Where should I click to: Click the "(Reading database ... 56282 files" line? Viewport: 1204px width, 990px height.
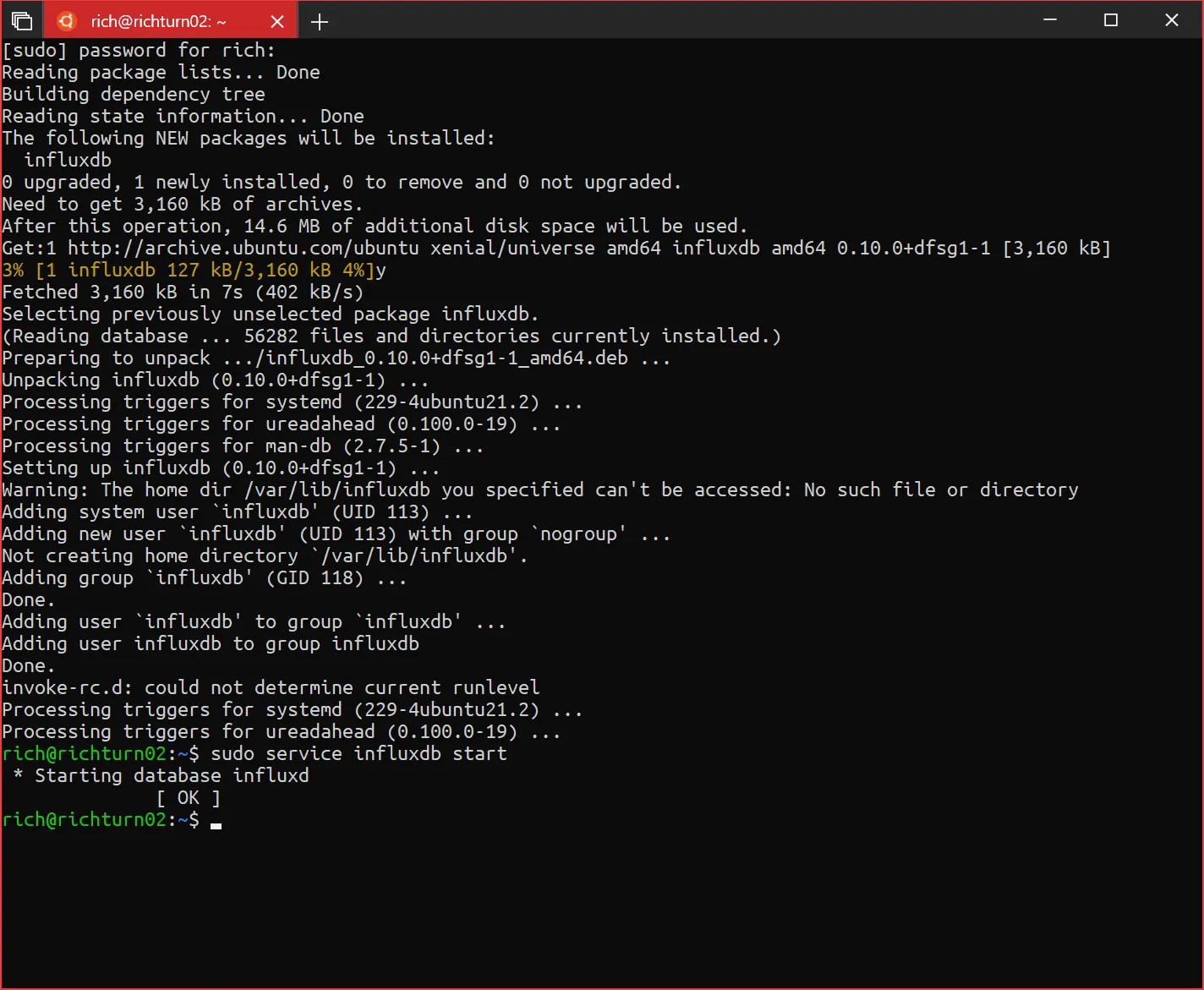tap(391, 336)
